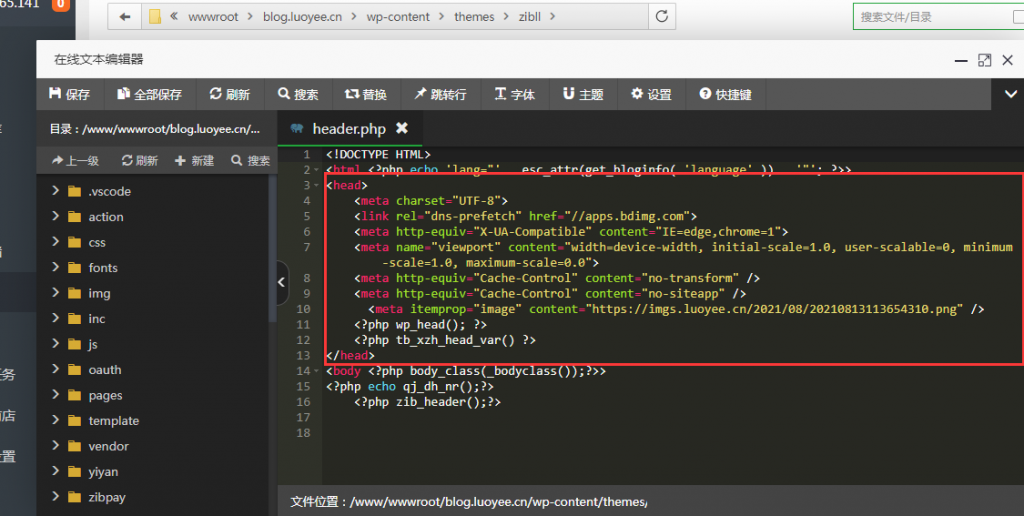Image resolution: width=1024 pixels, height=516 pixels.
Task: Click the zibll breadcrumb
Action: (x=530, y=17)
